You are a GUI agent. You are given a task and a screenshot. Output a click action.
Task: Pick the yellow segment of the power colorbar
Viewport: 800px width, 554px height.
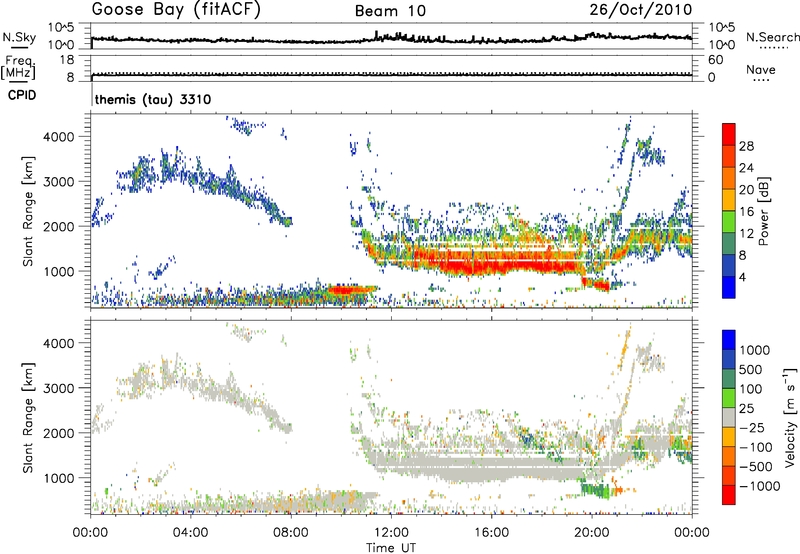(729, 199)
